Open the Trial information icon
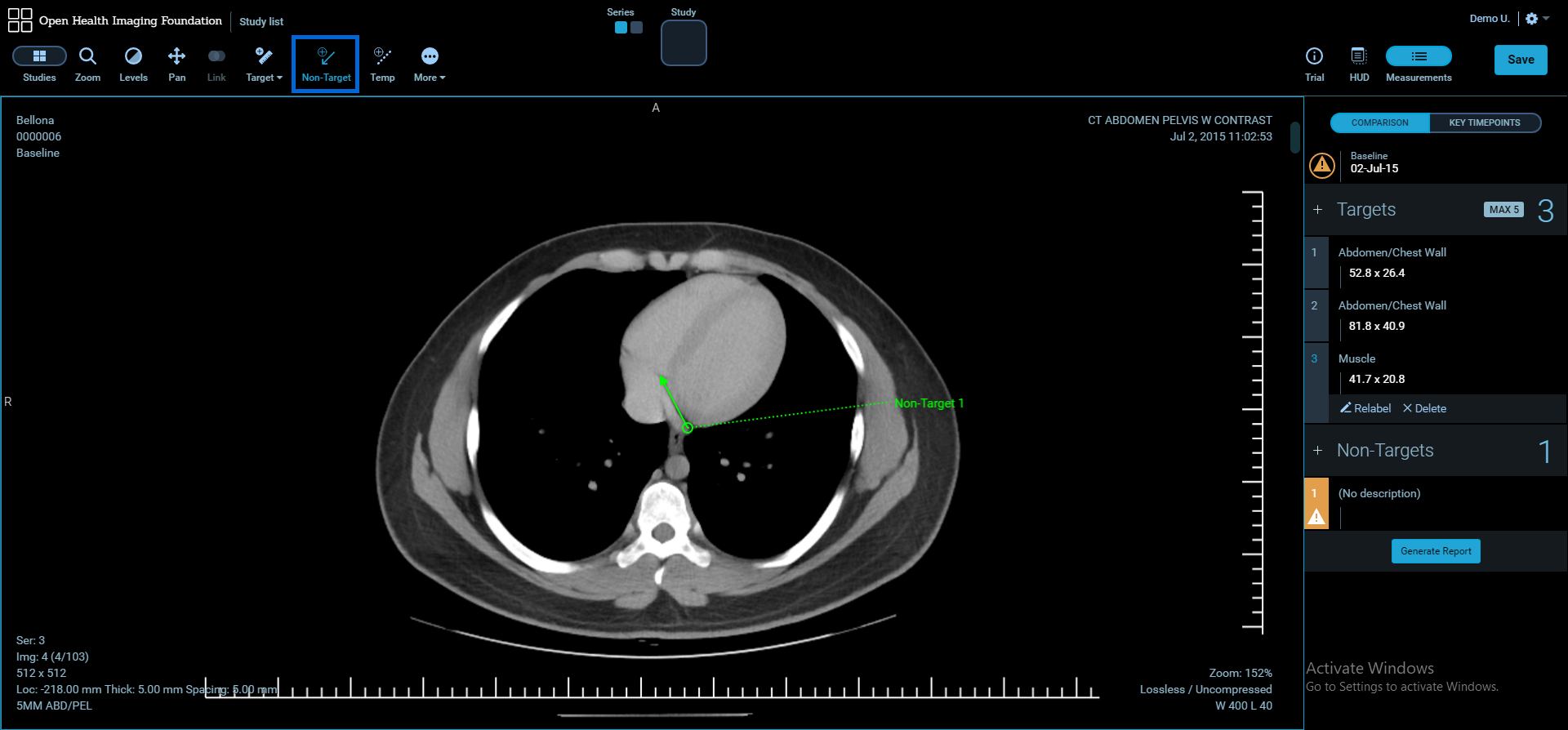 pyautogui.click(x=1314, y=64)
